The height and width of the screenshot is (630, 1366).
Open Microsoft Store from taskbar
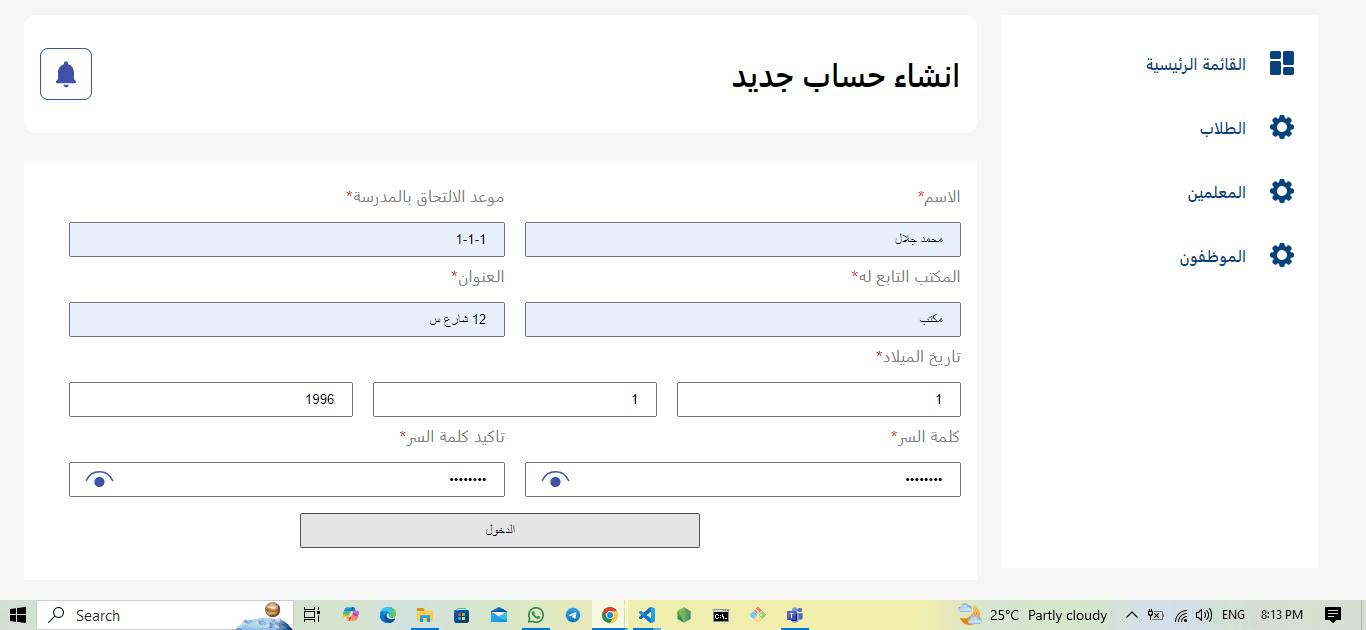pos(461,615)
